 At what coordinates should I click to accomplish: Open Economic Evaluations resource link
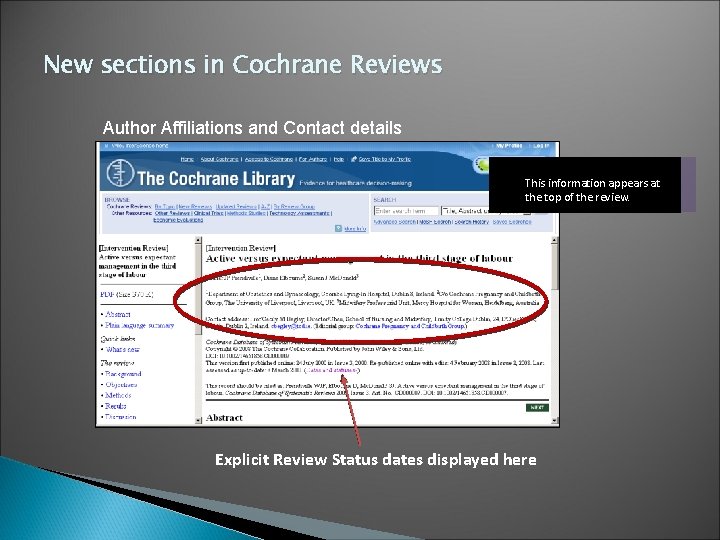click(178, 220)
